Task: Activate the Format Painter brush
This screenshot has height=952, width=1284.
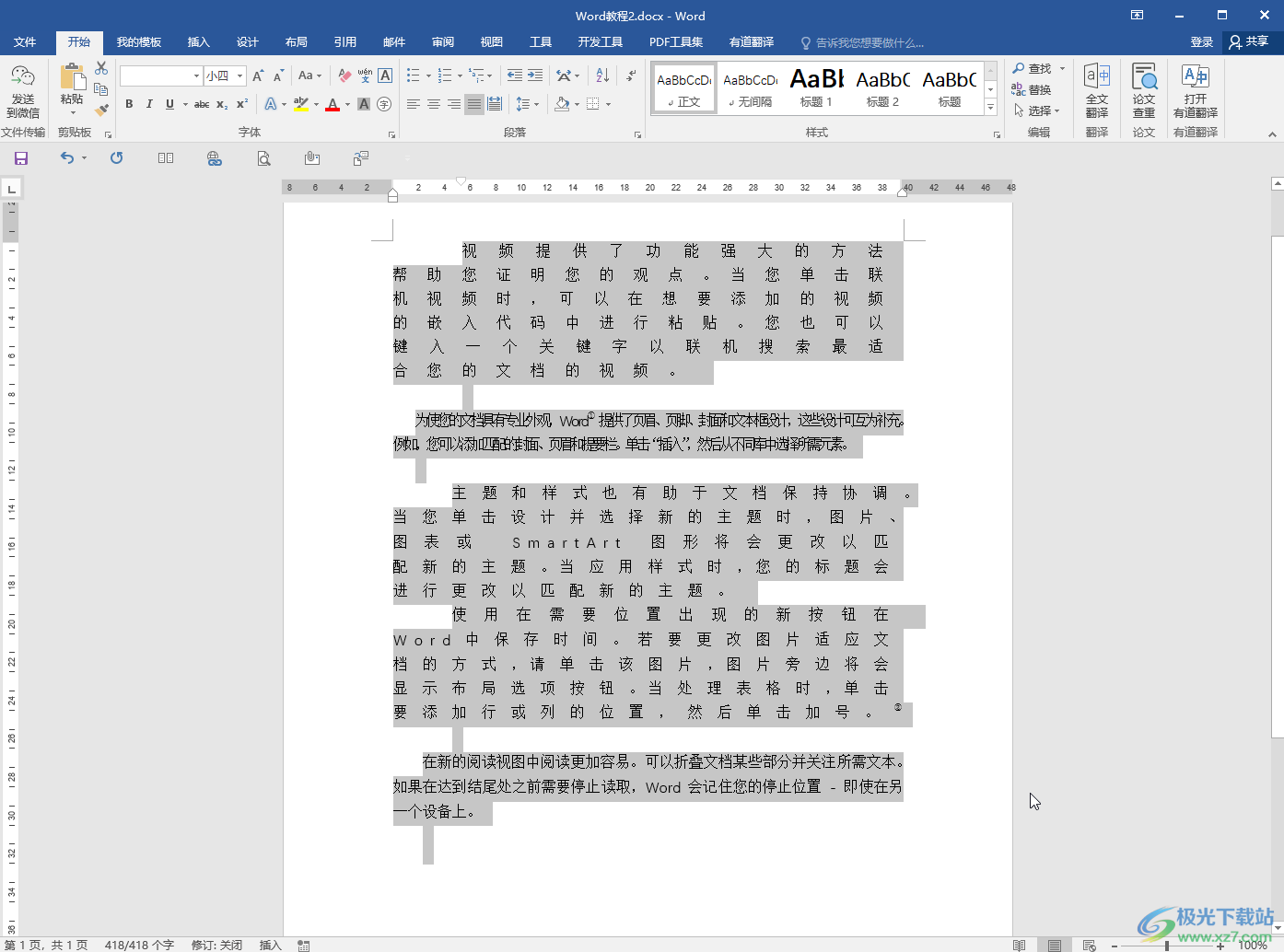Action: 101,110
